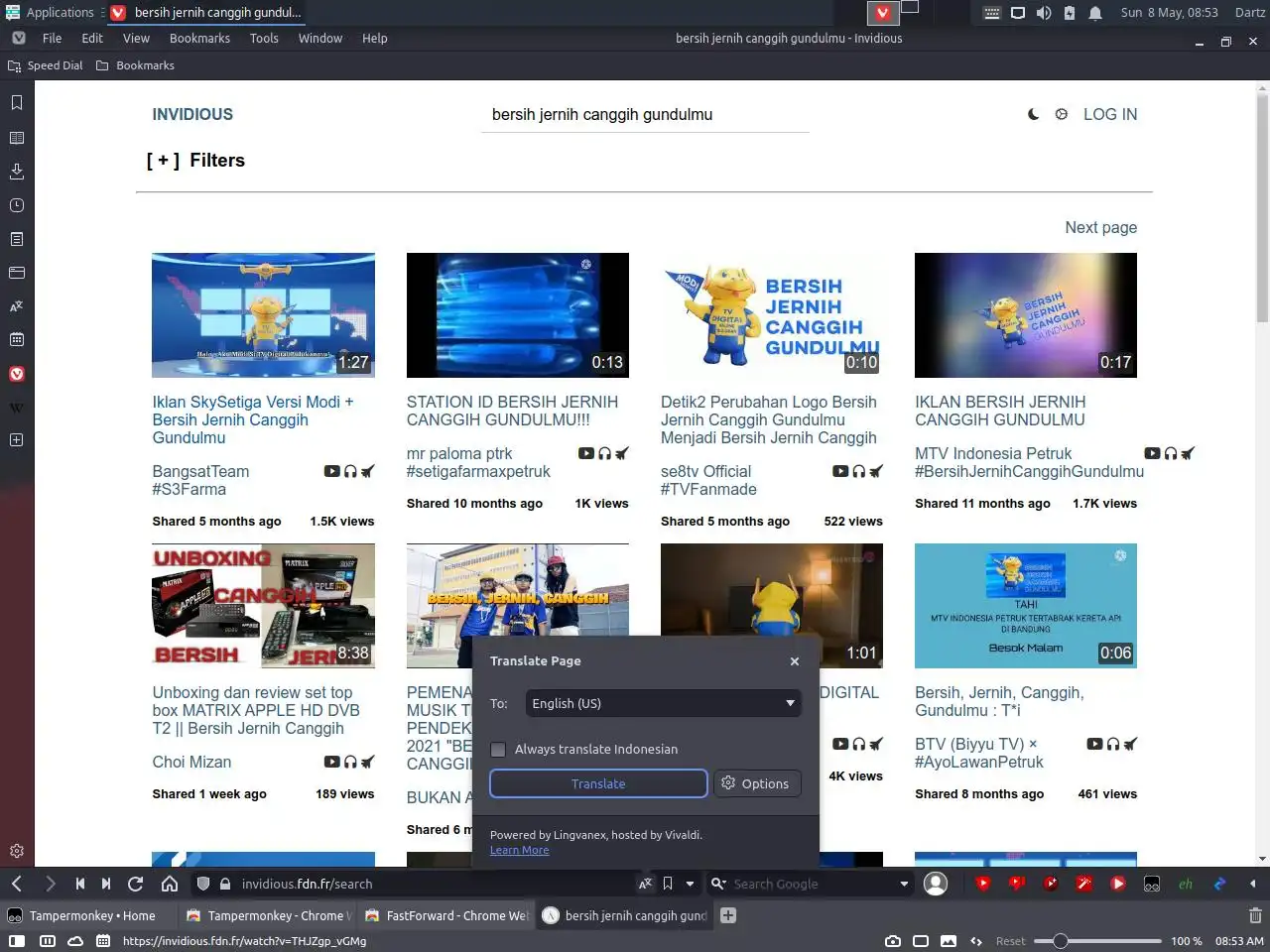Open the bookmark dropdown arrow in address bar
1270x952 pixels.
pos(690,884)
